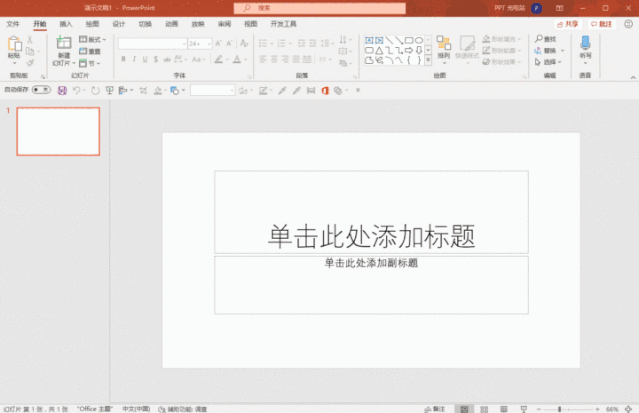Start Slide Show from status bar icon
Image resolution: width=639 pixels, height=413 pixels.
[x=524, y=409]
